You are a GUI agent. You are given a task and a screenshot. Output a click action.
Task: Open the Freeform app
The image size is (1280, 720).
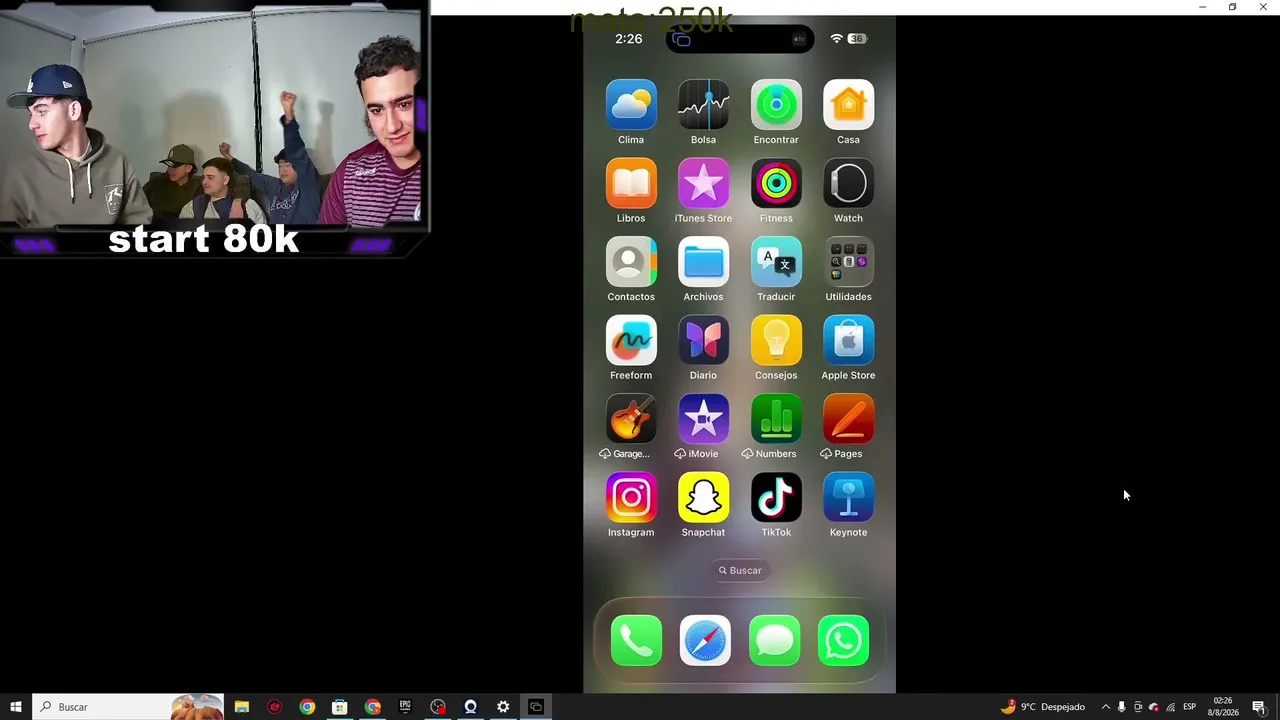coord(631,341)
